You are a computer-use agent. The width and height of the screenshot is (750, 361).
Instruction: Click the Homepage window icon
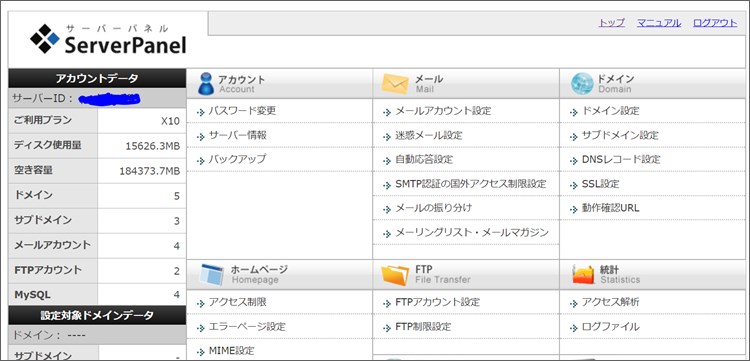point(211,275)
